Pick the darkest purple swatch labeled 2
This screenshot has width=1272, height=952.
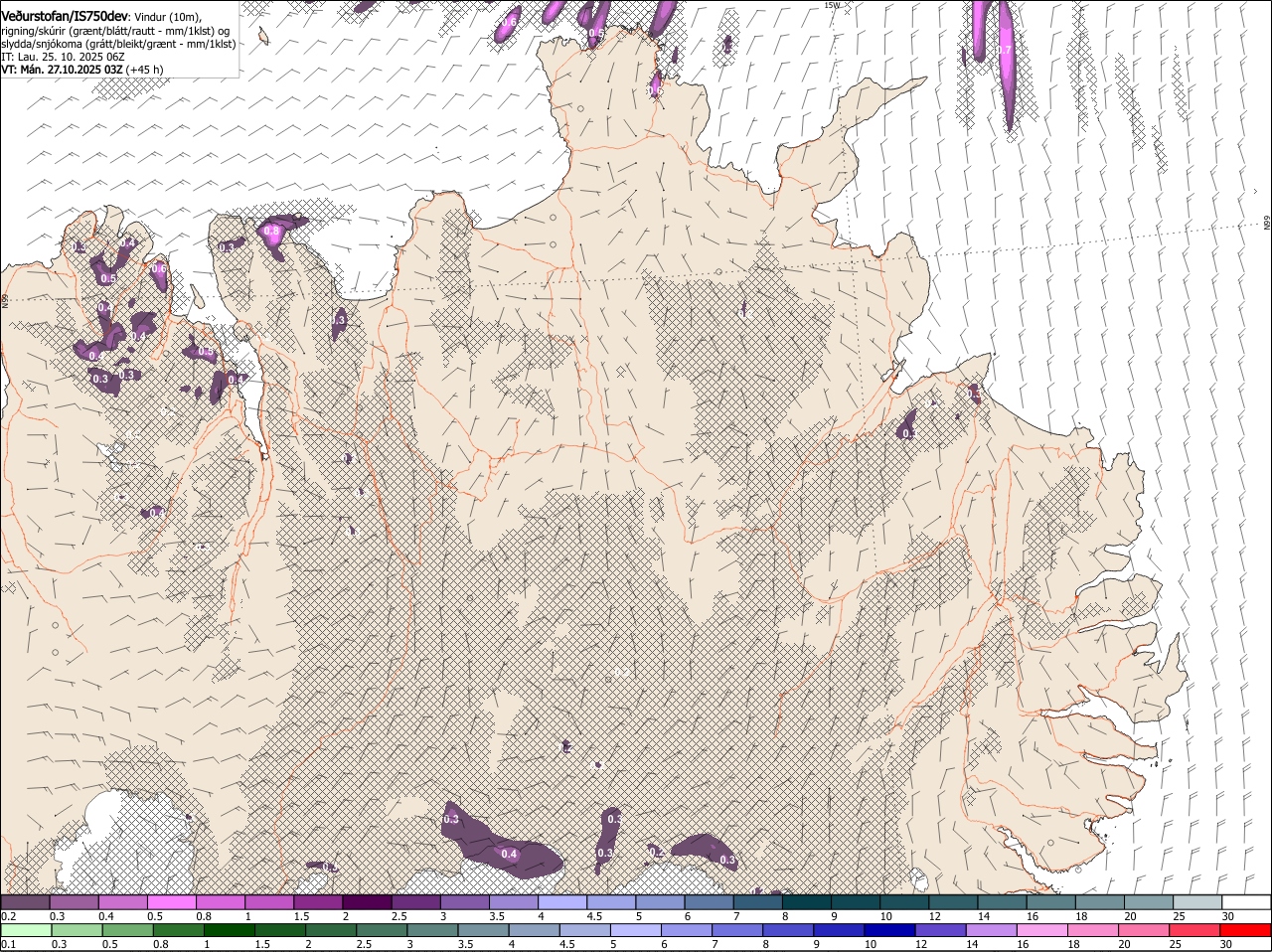[x=367, y=902]
